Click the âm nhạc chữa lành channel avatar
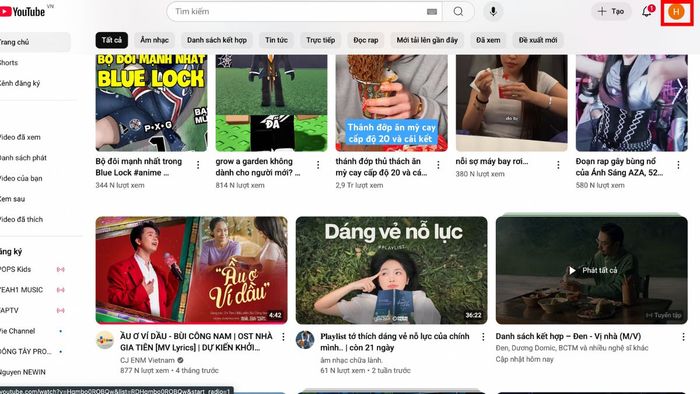The image size is (700, 394). 305,340
